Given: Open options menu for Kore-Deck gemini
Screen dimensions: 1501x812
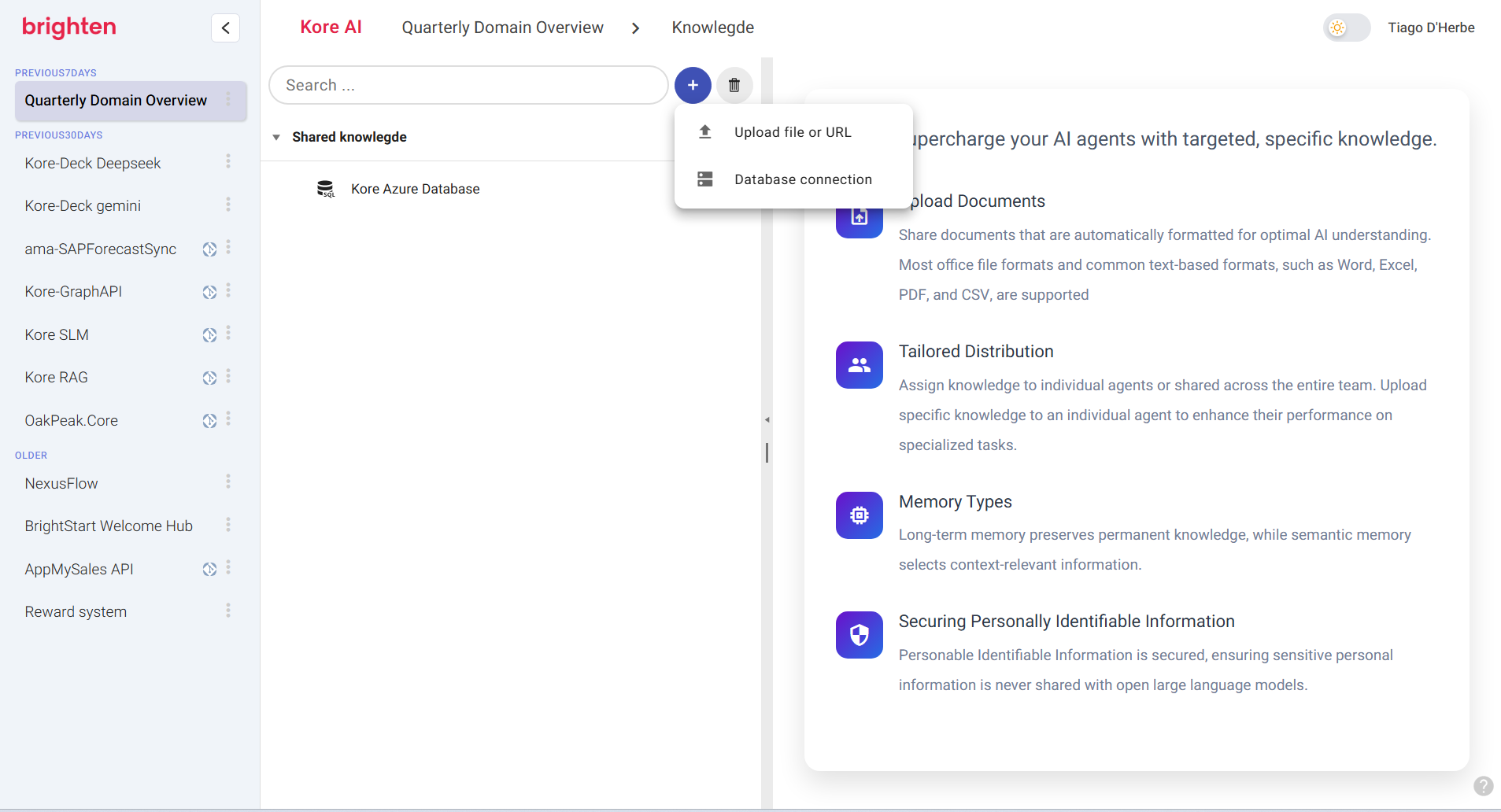Looking at the screenshot, I should coord(228,205).
